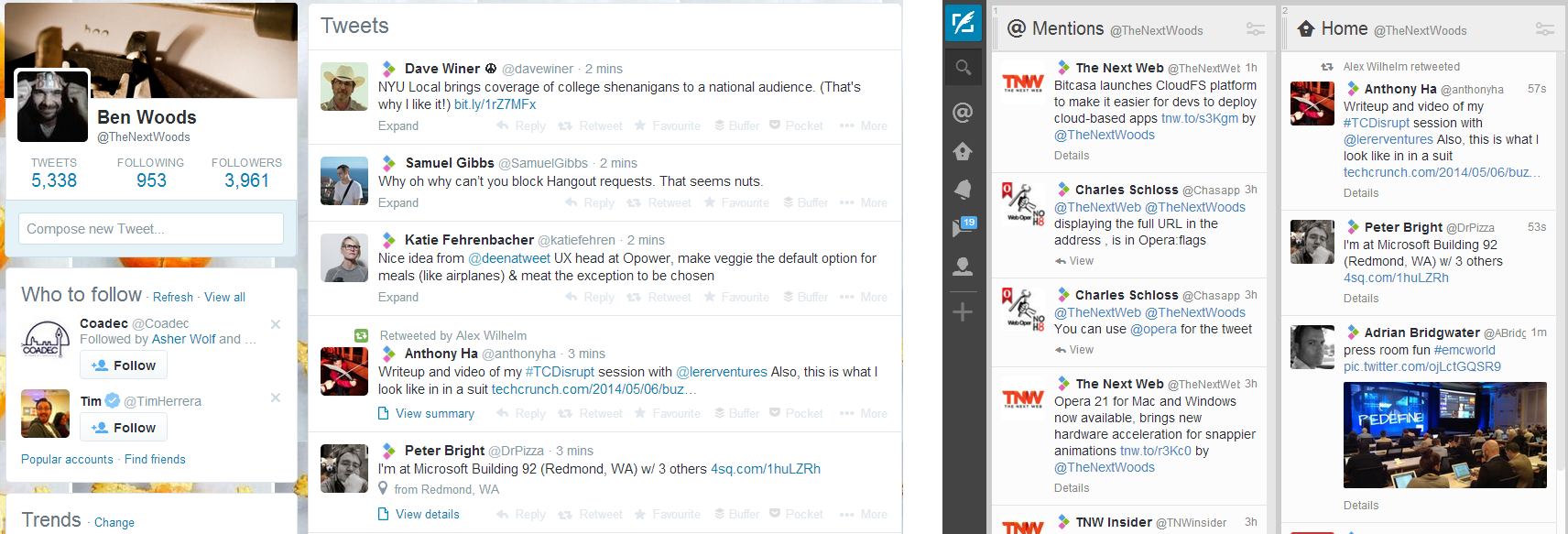Reply to Dave Winer's tweet
This screenshot has height=534, width=1568.
pyautogui.click(x=521, y=125)
